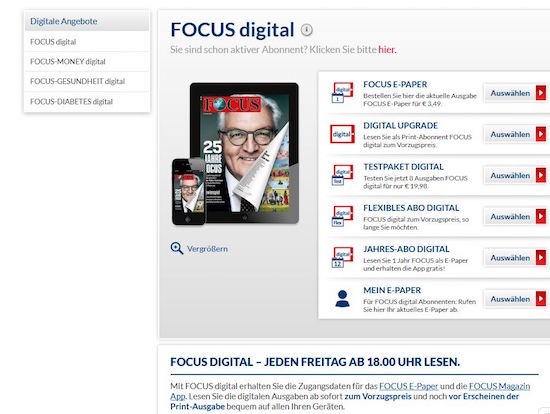This screenshot has height=414, width=550.
Task: Open FOCUS-MONEY digital in sidebar
Action: 87,61
